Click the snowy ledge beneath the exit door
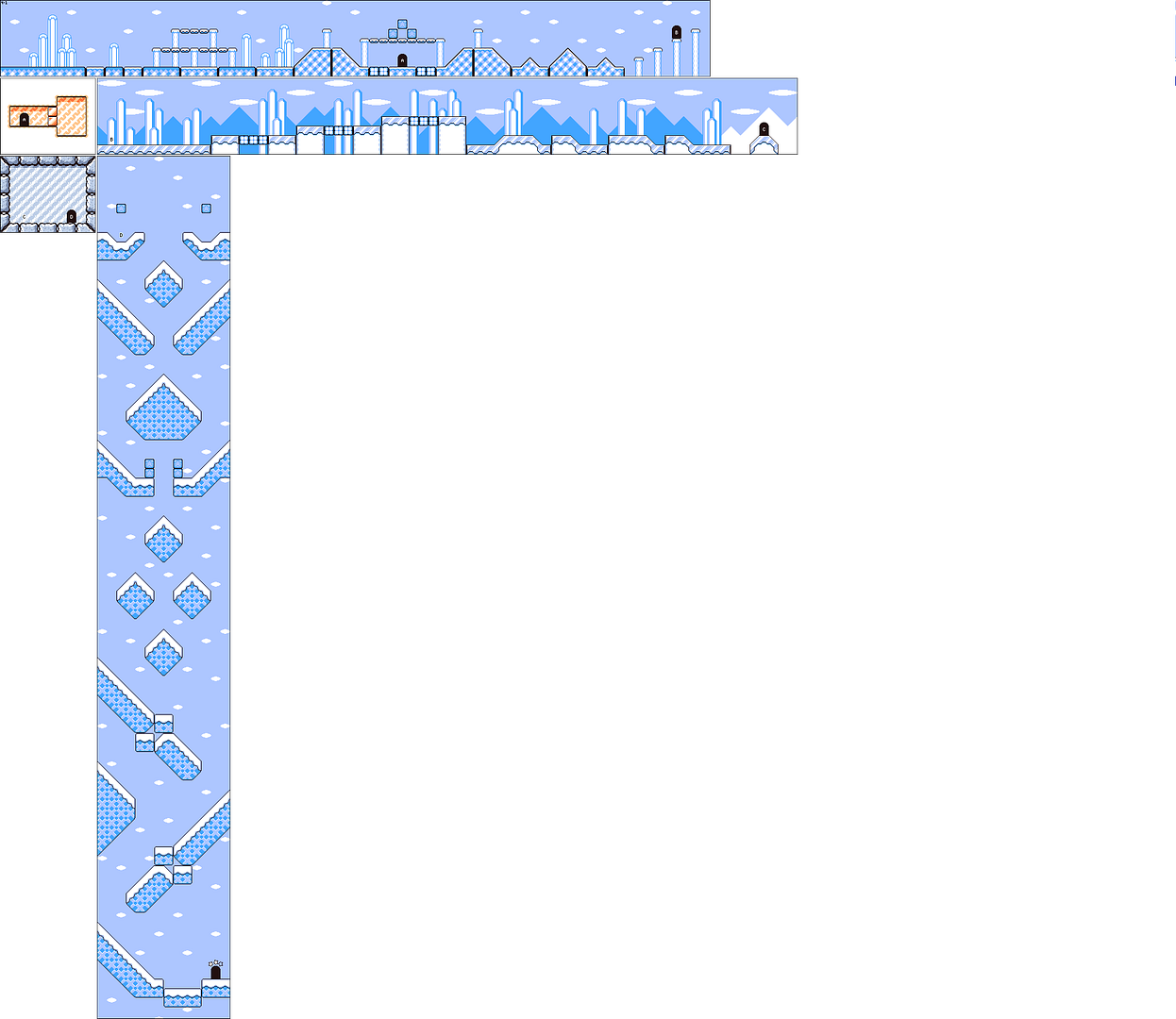Image resolution: width=1176 pixels, height=1019 pixels. [215, 989]
